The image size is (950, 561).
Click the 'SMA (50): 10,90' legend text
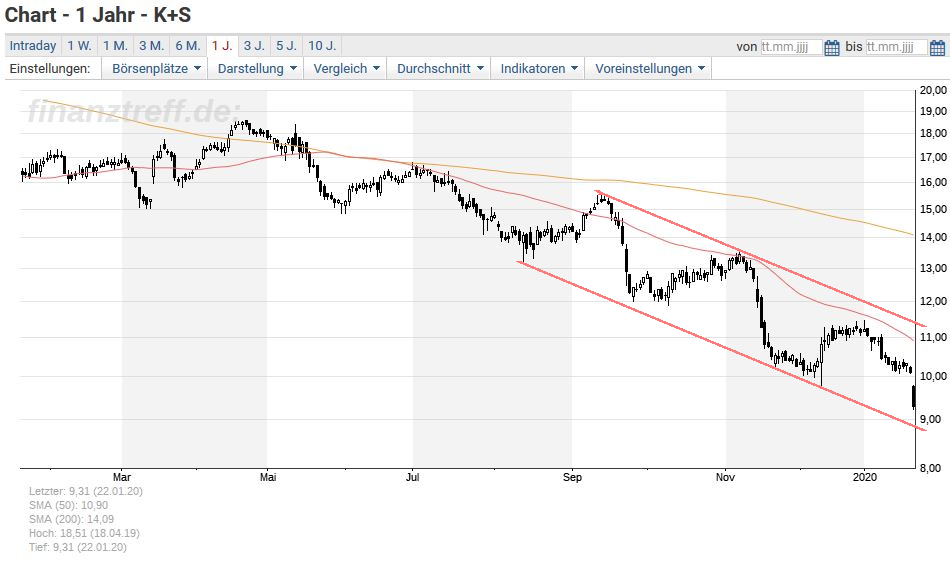[x=68, y=505]
